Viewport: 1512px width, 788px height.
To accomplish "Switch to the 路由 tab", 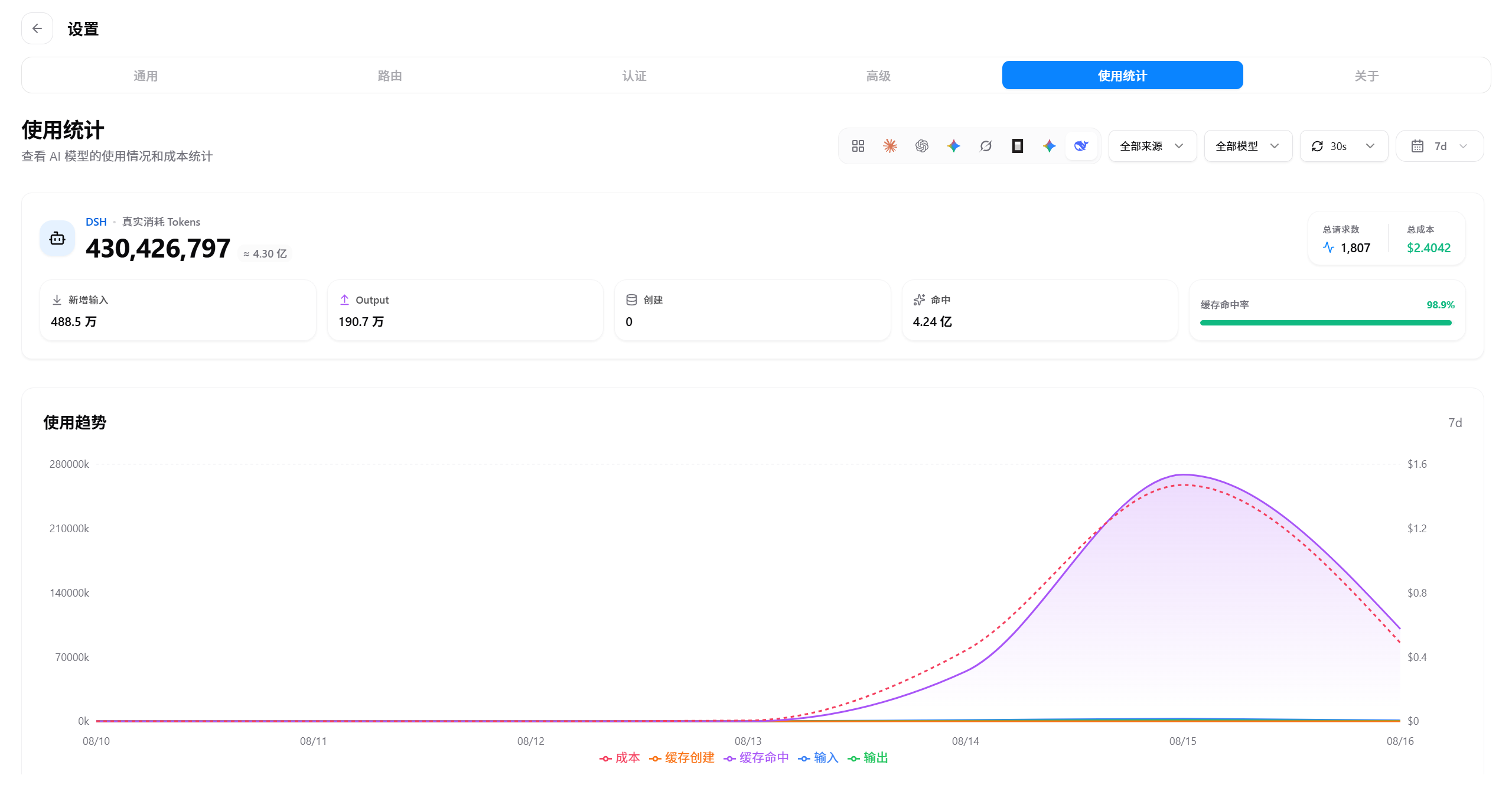I will click(x=390, y=76).
